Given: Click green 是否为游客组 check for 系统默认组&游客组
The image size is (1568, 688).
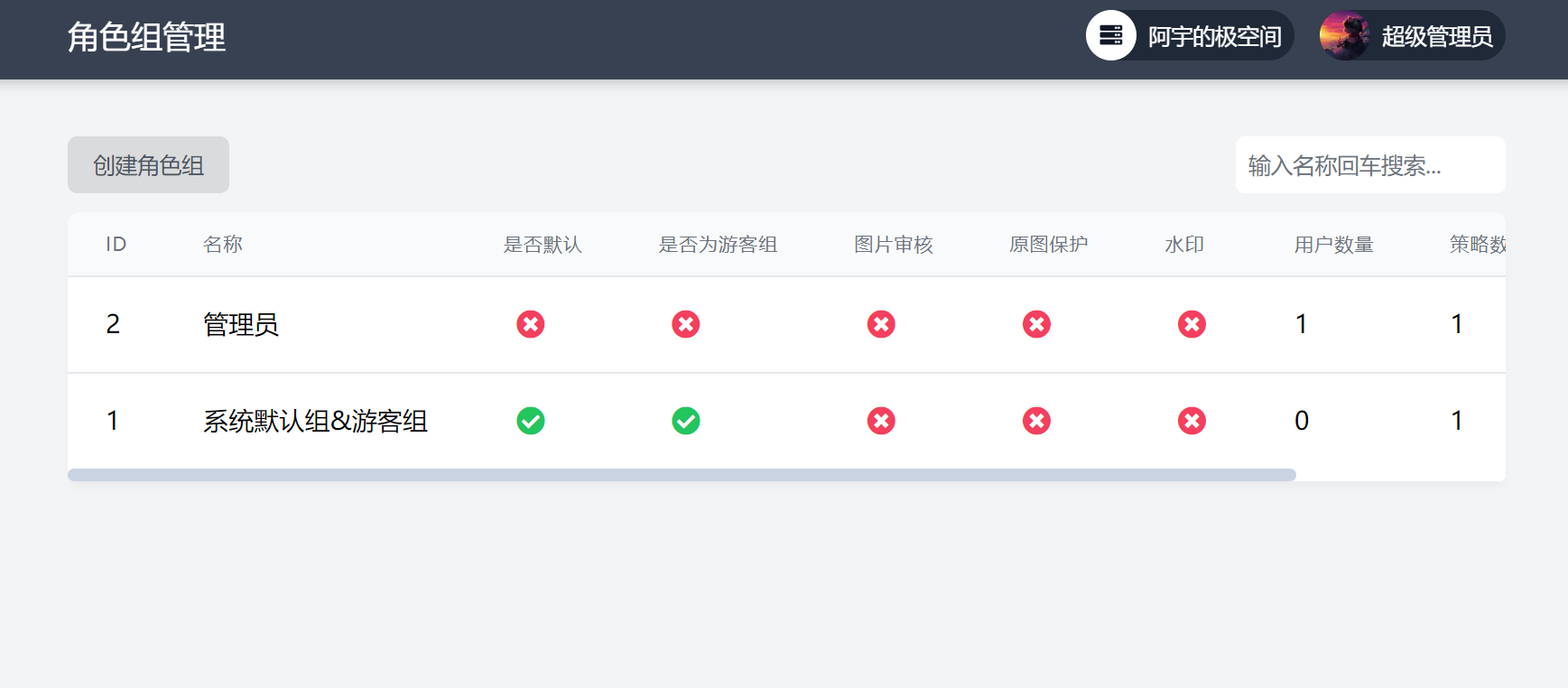Looking at the screenshot, I should 686,421.
